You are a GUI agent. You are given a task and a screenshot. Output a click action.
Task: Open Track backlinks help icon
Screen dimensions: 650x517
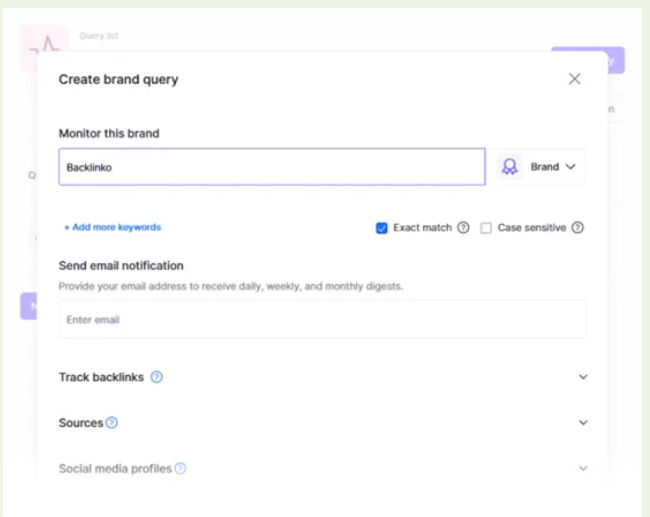[156, 377]
